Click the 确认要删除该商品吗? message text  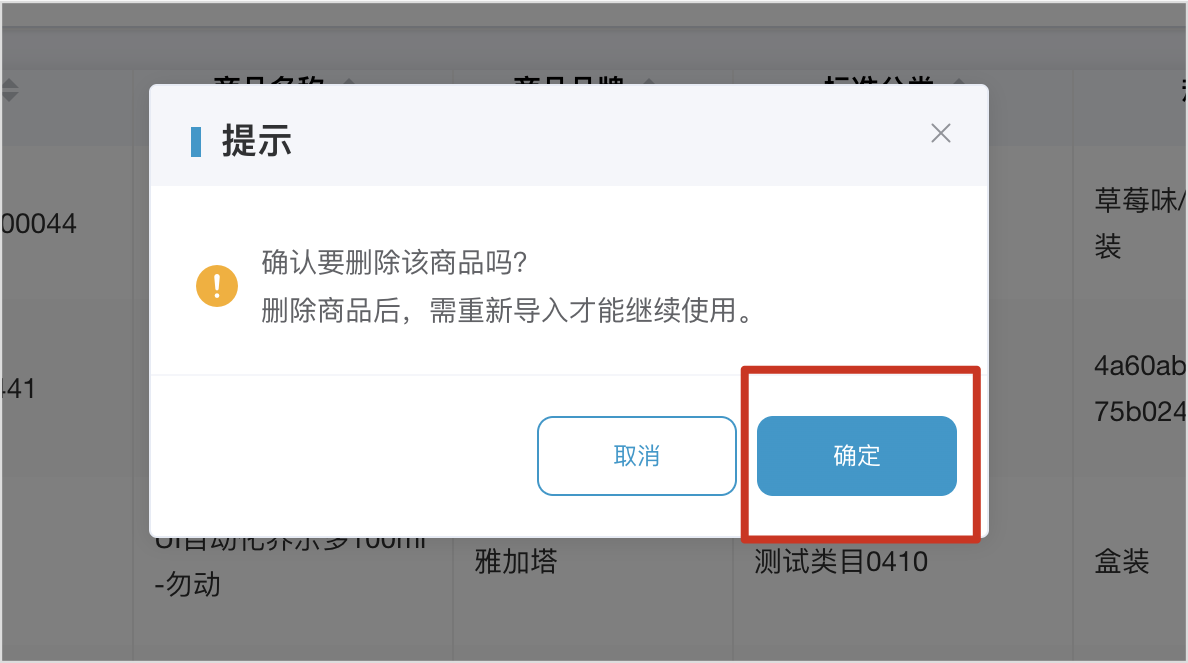(394, 262)
